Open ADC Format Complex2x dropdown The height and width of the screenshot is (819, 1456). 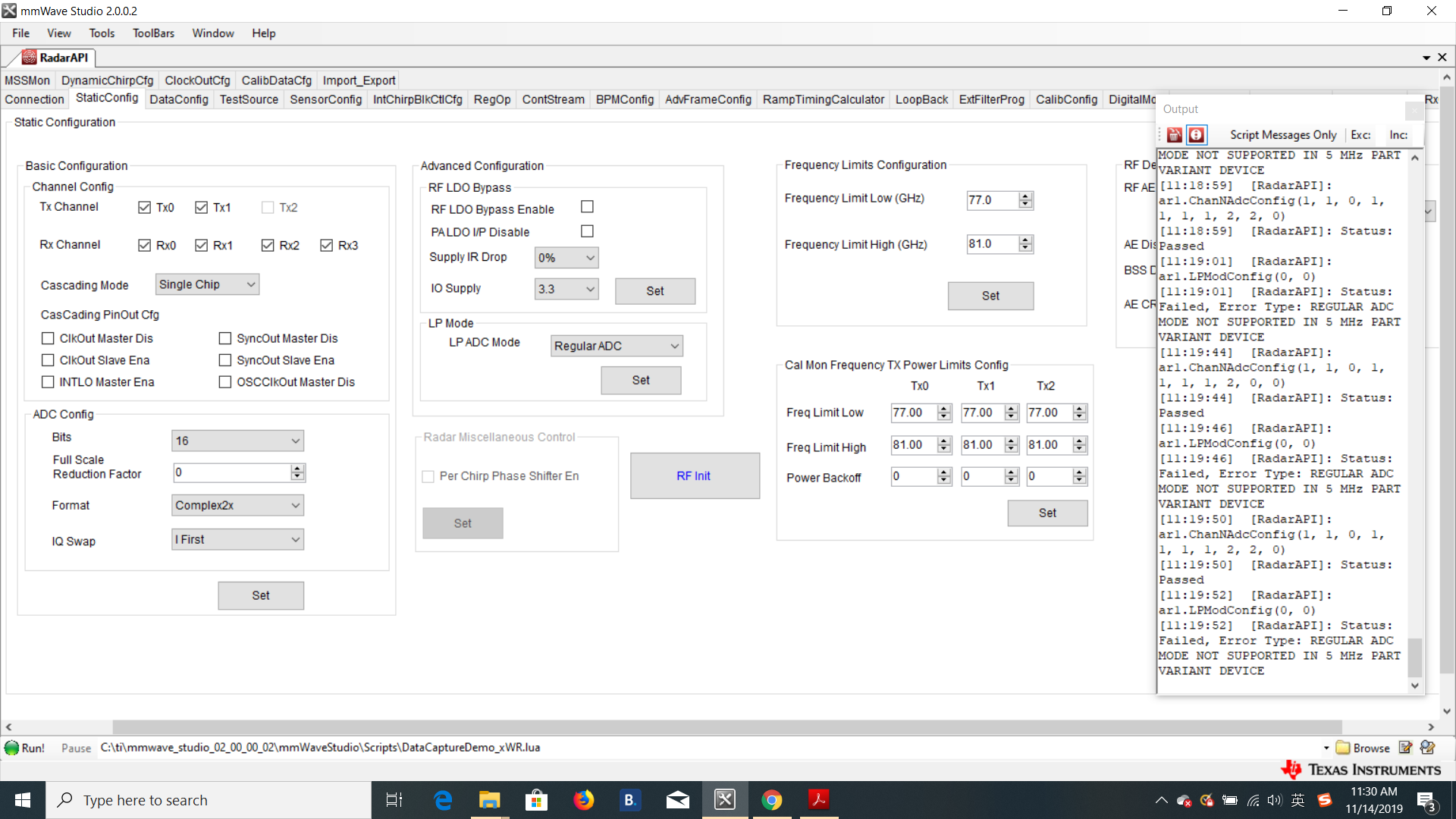[237, 505]
